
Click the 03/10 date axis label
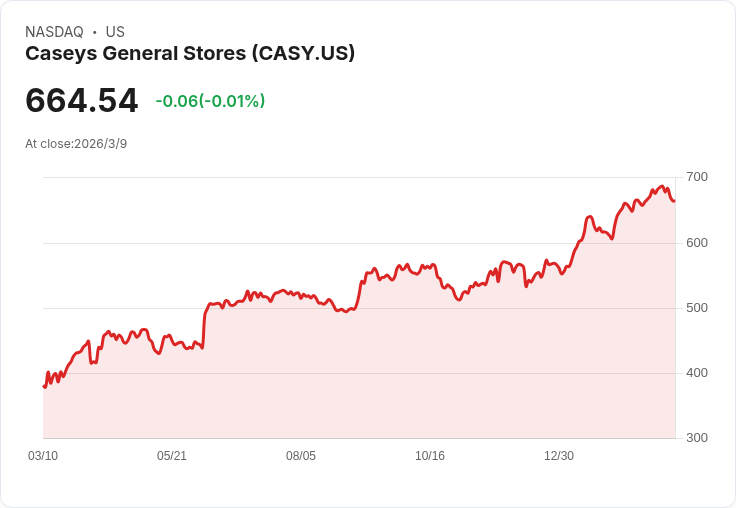point(43,456)
